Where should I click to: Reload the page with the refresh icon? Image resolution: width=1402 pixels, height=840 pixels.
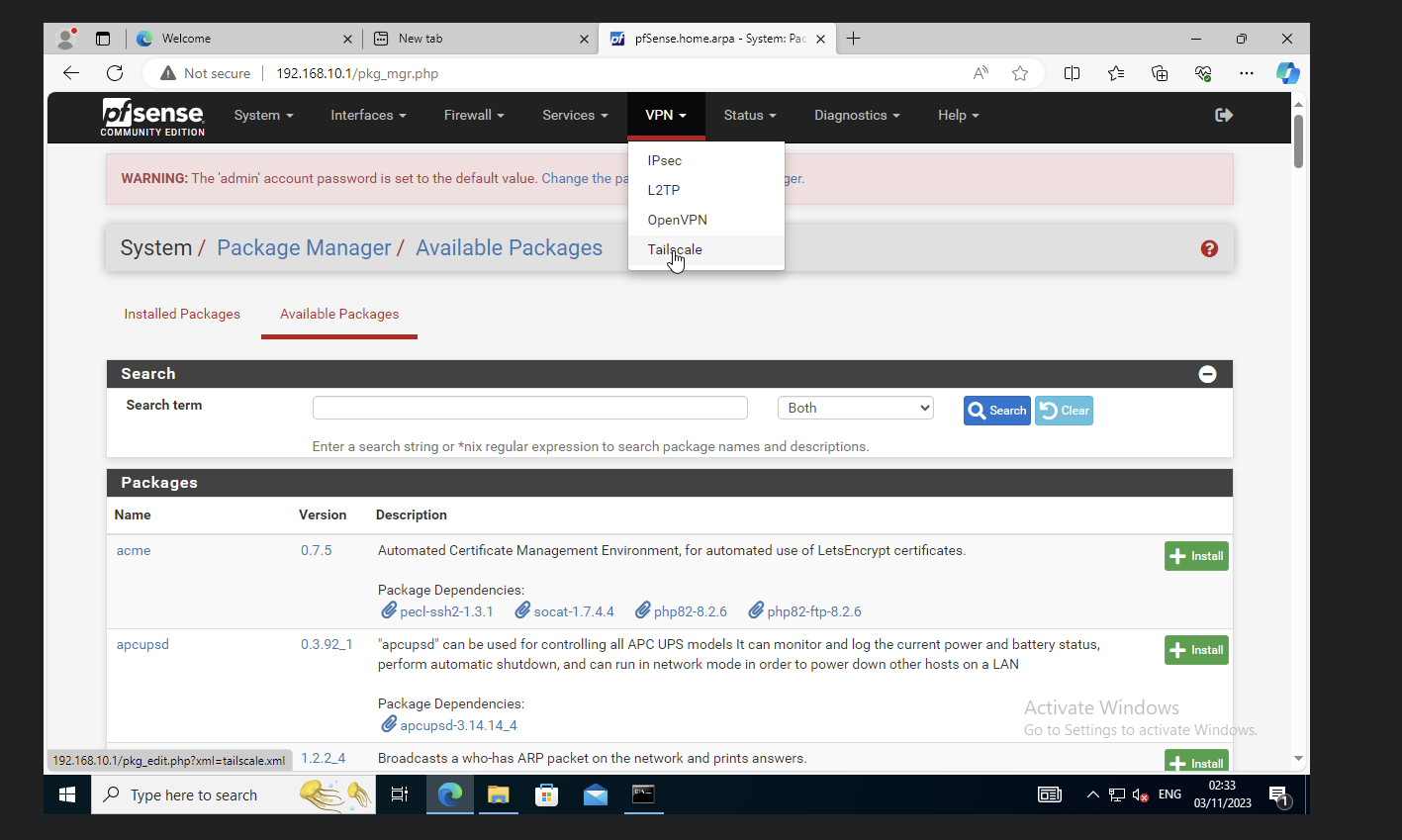pyautogui.click(x=115, y=73)
